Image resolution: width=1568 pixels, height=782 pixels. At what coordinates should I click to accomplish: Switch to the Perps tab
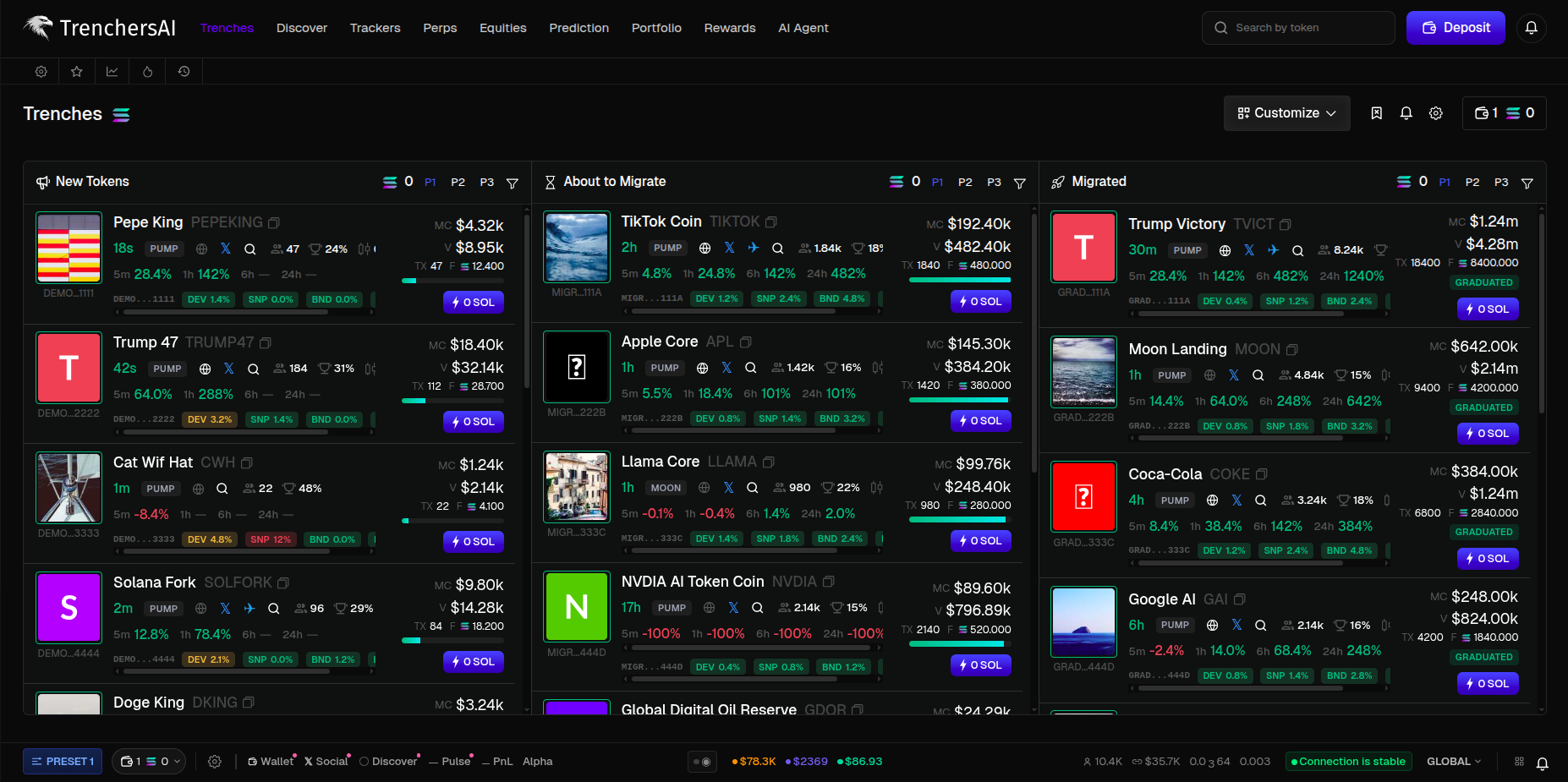(x=440, y=28)
